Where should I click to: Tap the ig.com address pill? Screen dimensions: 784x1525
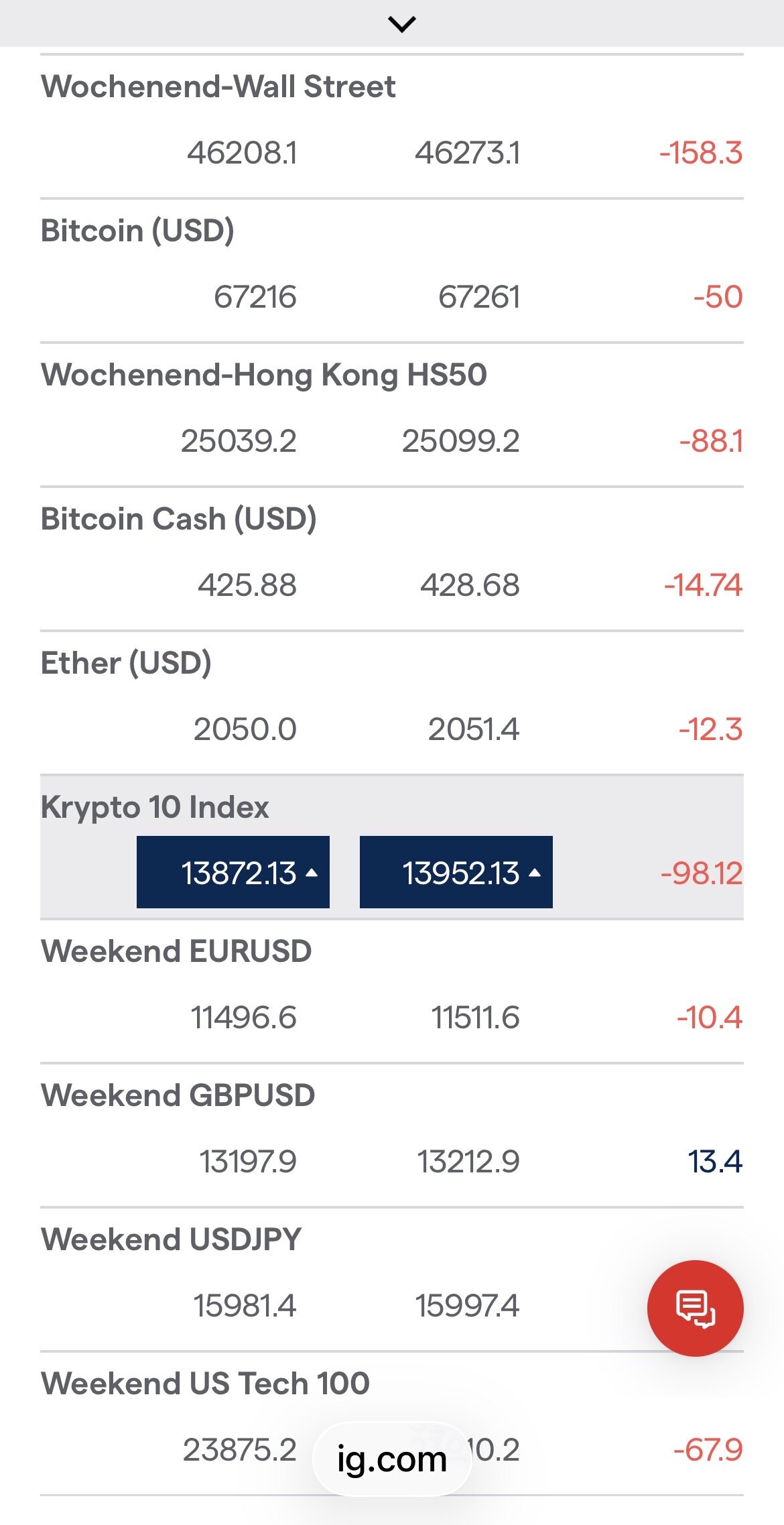pos(392,1459)
